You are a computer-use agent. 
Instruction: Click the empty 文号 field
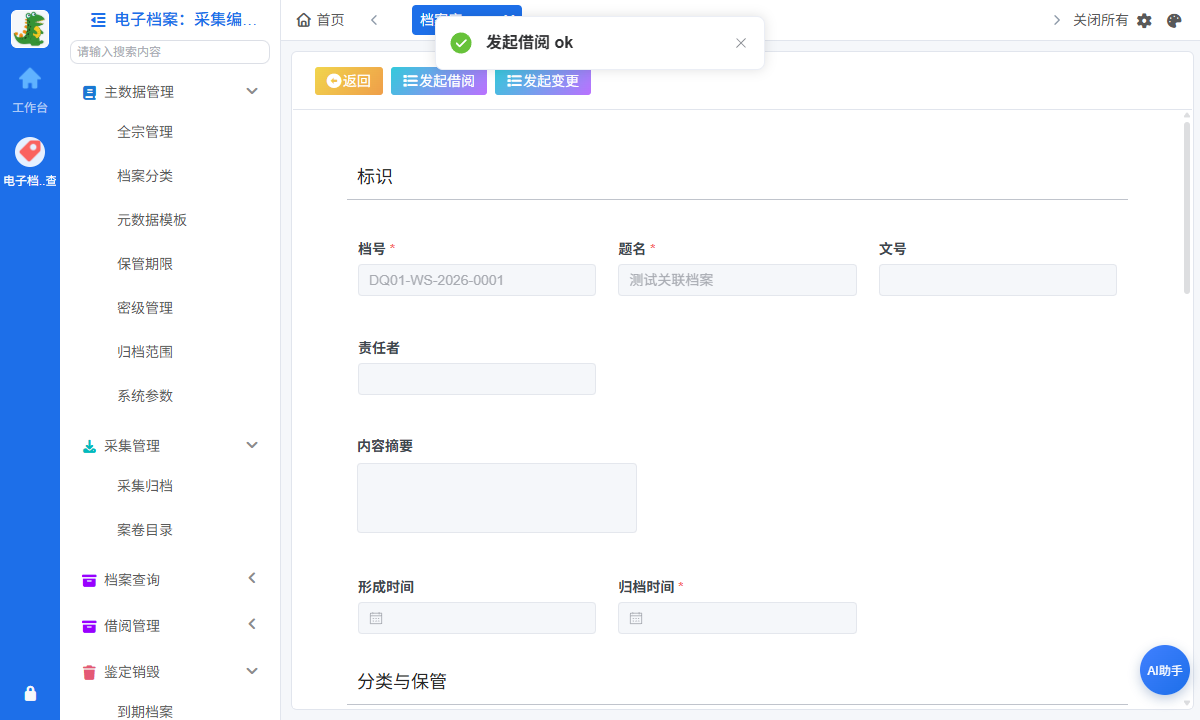point(998,280)
